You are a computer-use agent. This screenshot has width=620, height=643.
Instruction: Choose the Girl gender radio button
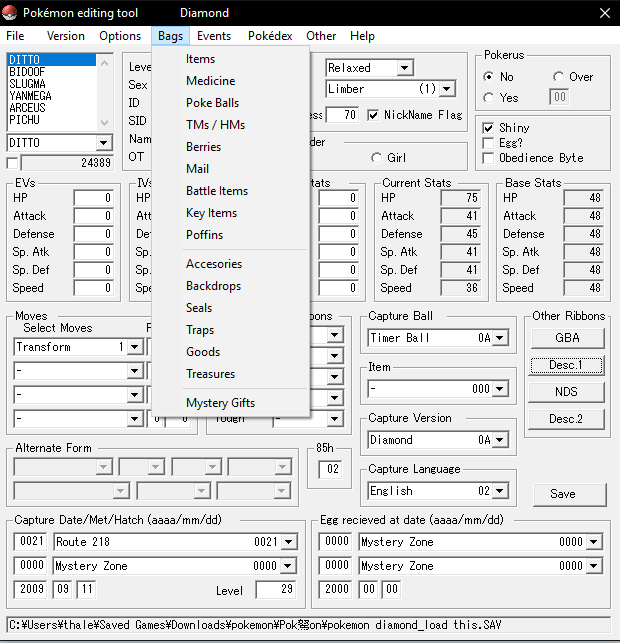[377, 158]
